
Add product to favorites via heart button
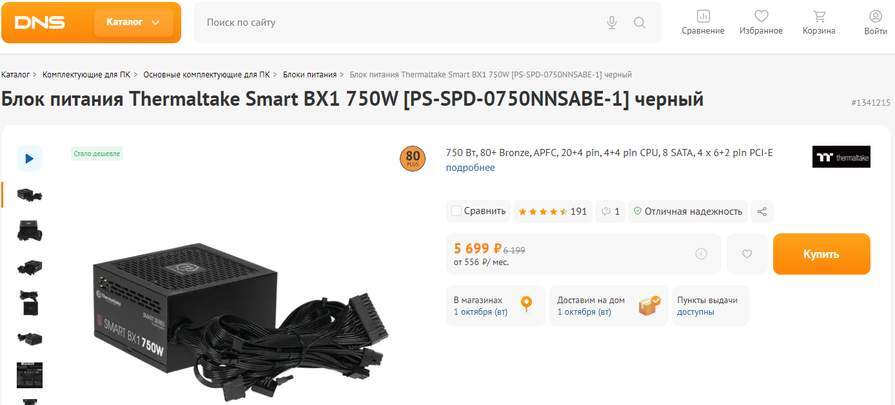point(747,254)
